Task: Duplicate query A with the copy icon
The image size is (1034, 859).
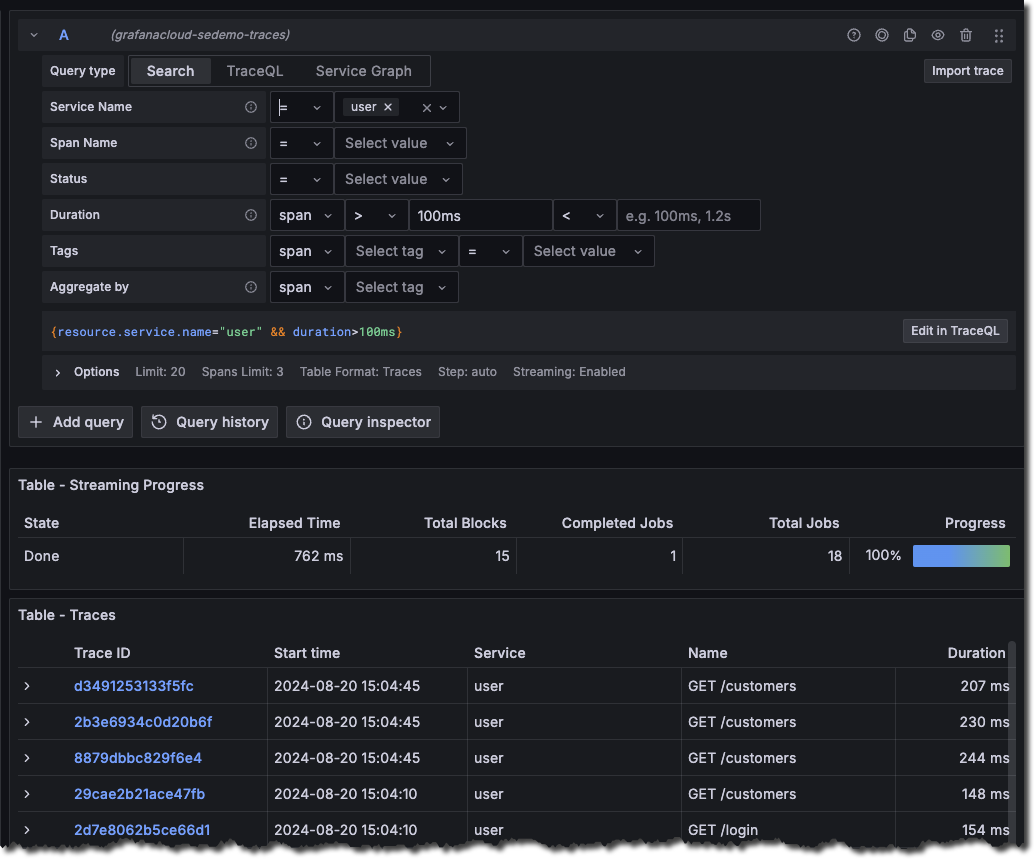Action: click(x=909, y=34)
